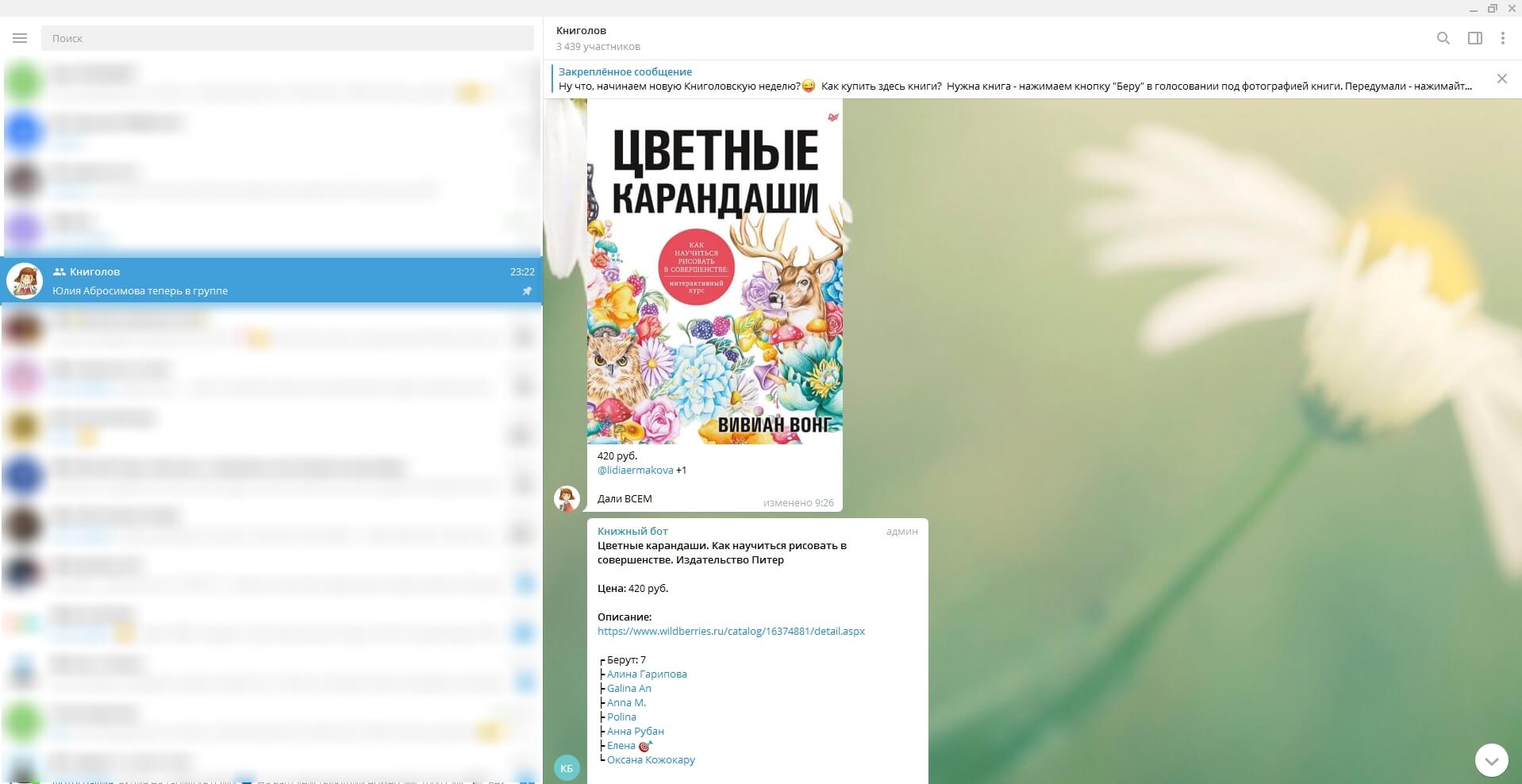
Task: Restore down the application window
Action: click(1492, 8)
